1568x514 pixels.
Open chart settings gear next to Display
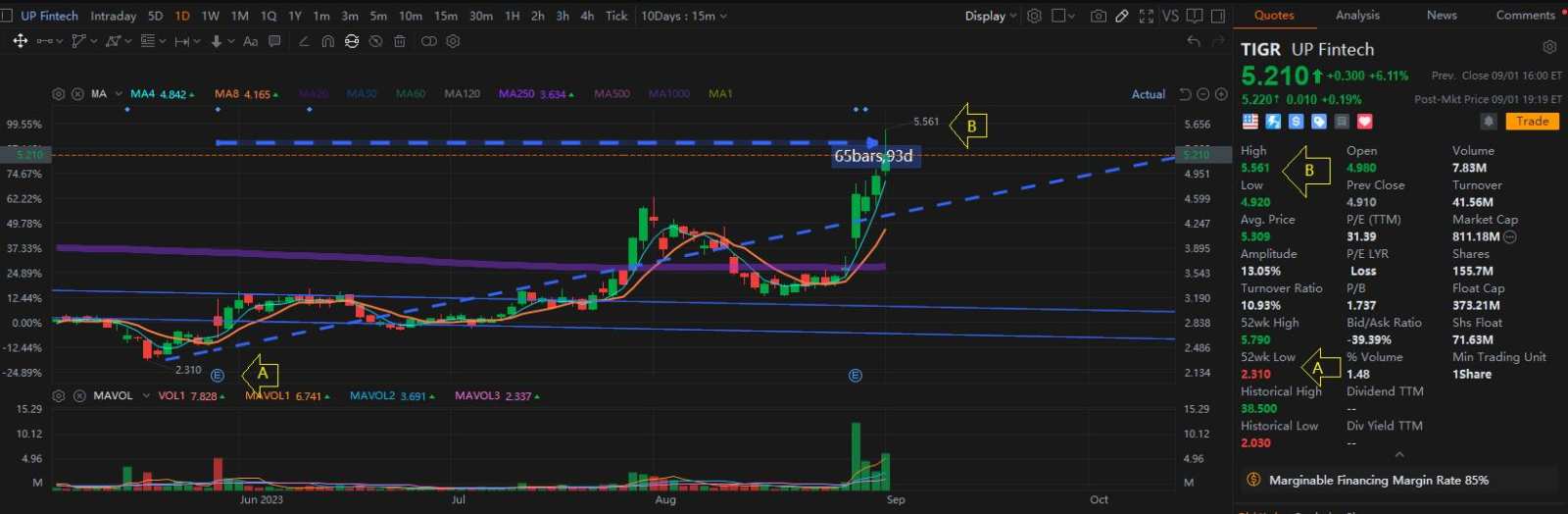pyautogui.click(x=1034, y=16)
